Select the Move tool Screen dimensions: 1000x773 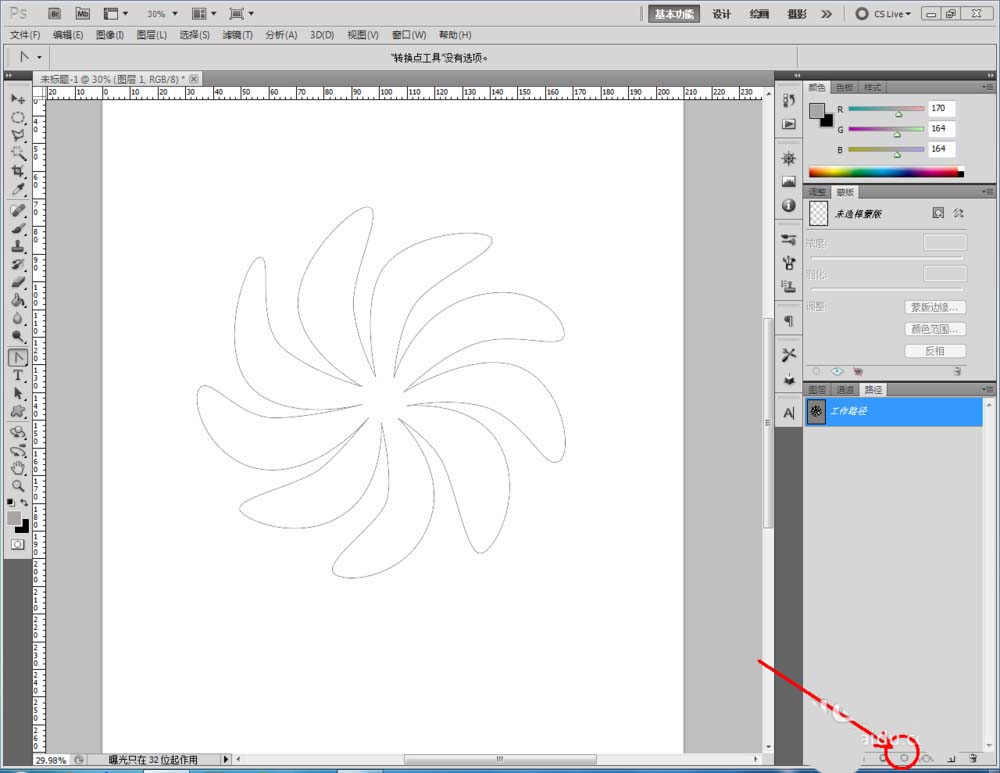point(18,99)
